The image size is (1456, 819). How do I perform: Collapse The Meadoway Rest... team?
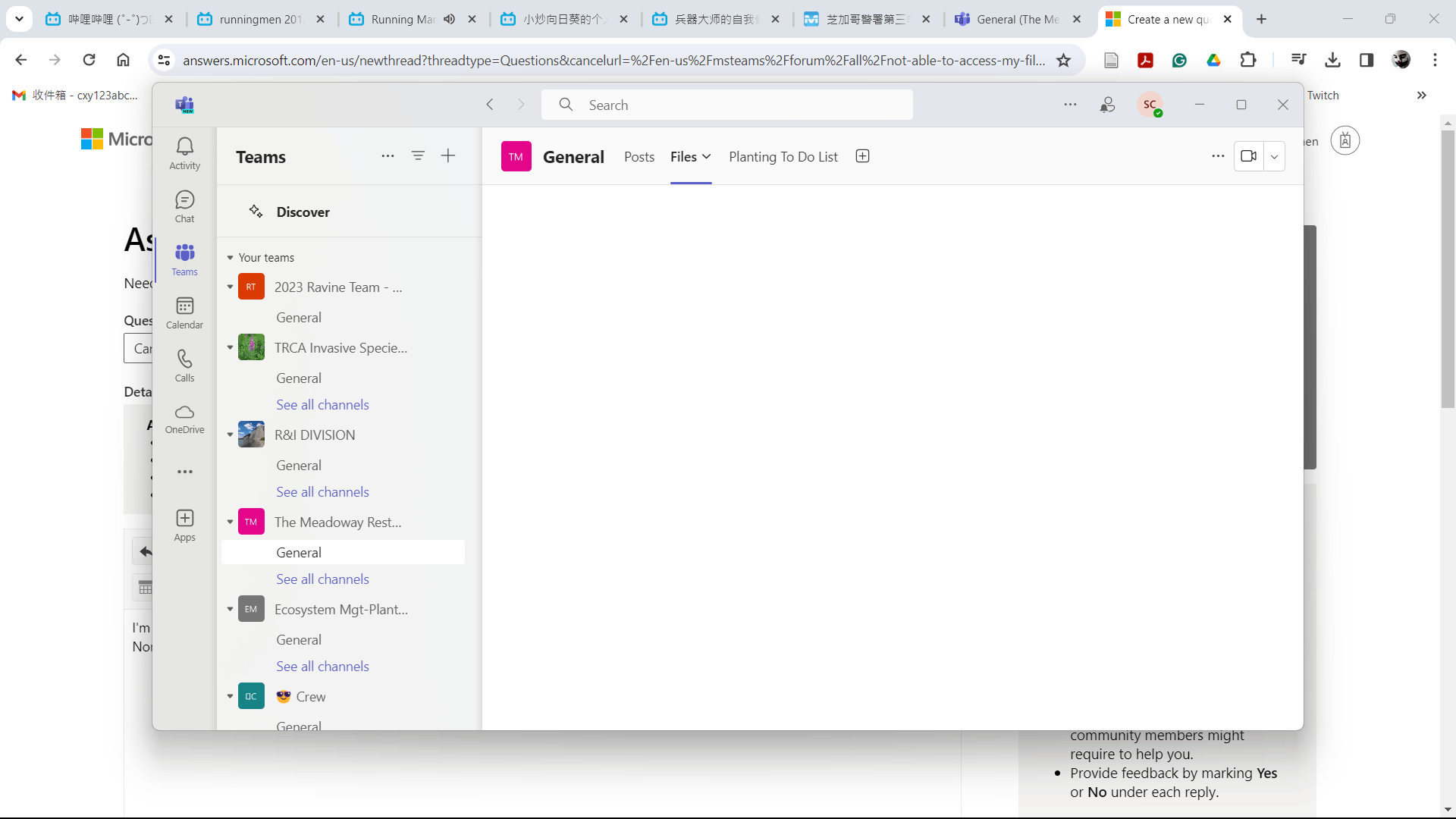[x=230, y=522]
